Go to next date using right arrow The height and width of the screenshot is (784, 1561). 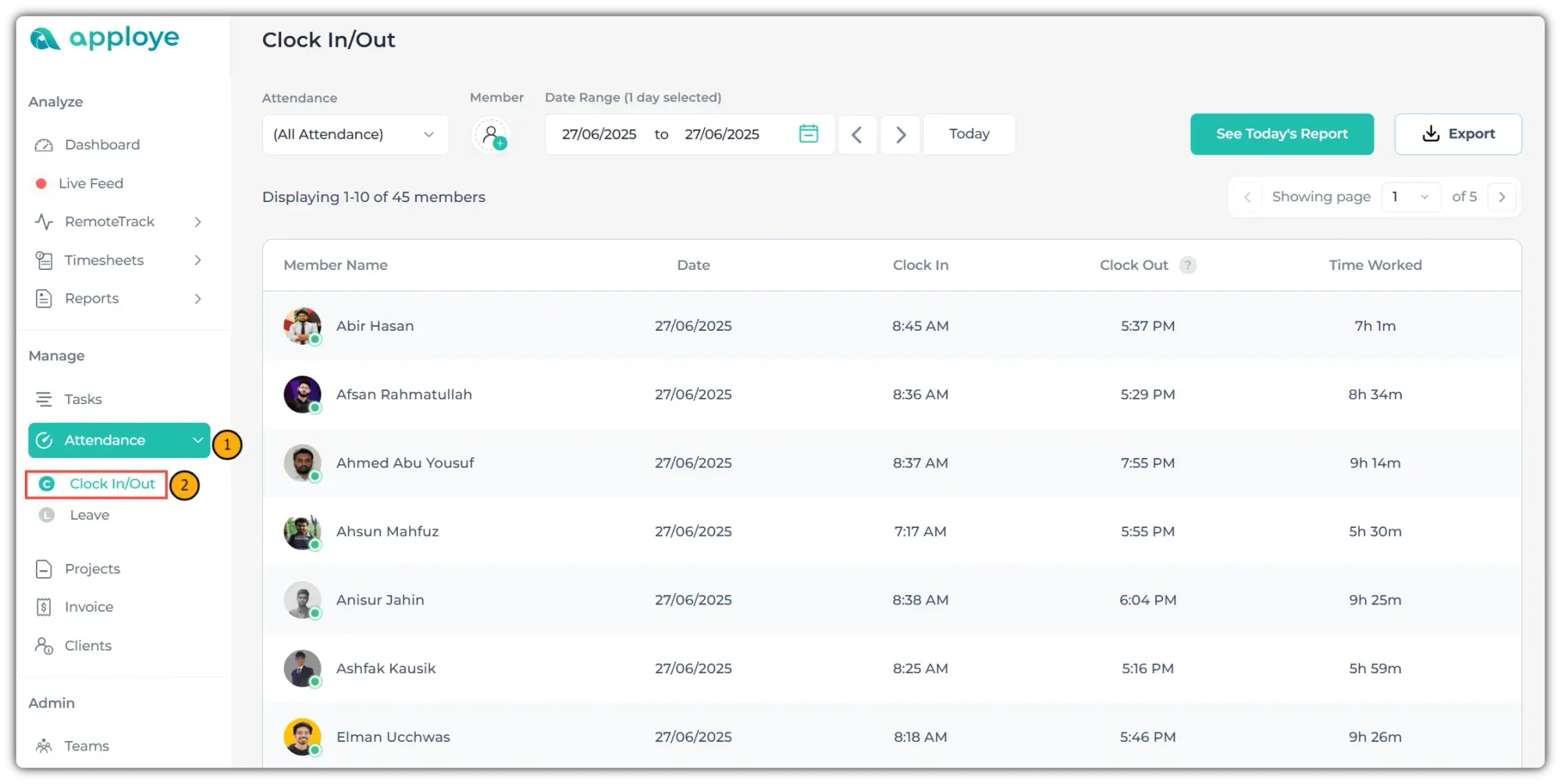[900, 135]
